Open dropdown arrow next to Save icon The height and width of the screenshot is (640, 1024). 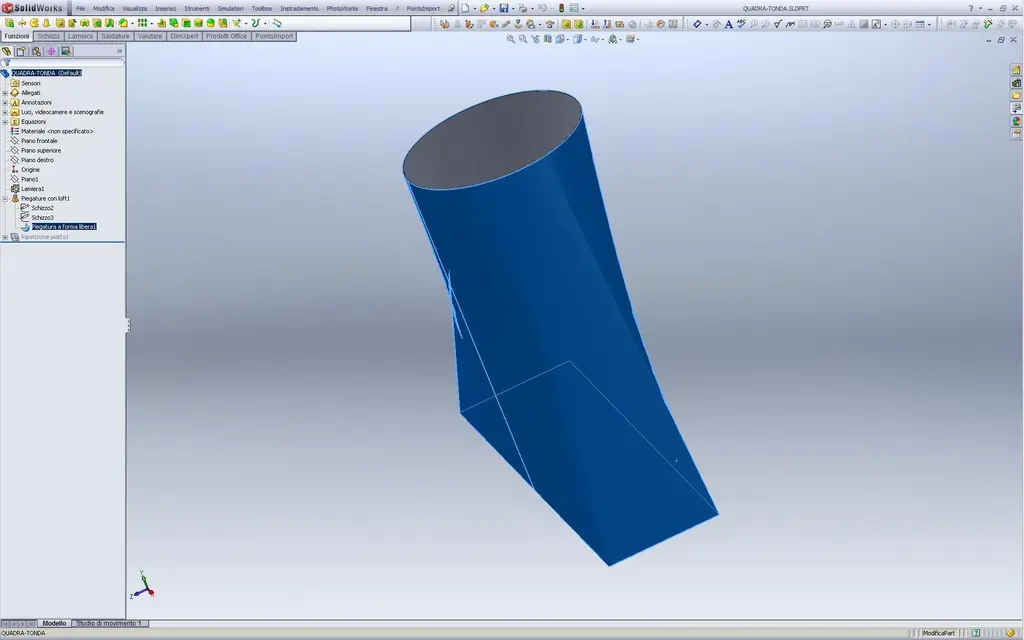513,8
